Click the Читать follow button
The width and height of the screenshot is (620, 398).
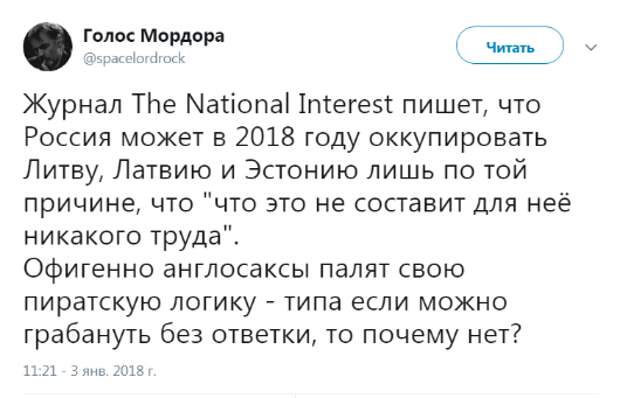[510, 45]
